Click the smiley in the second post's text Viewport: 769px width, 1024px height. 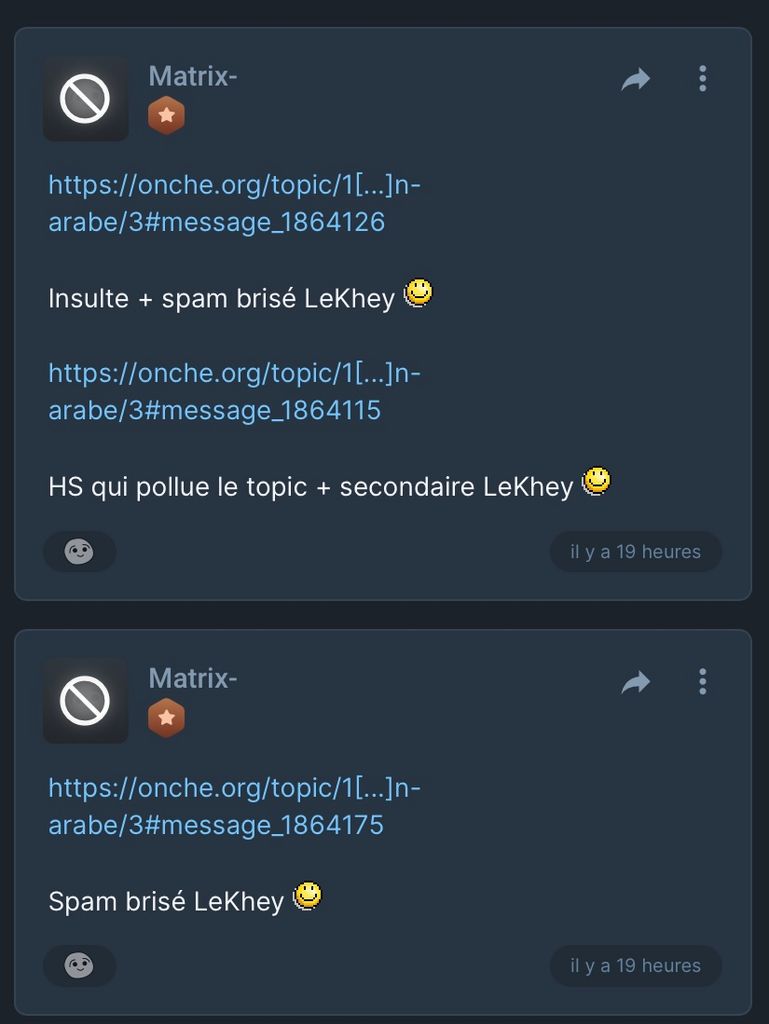307,896
